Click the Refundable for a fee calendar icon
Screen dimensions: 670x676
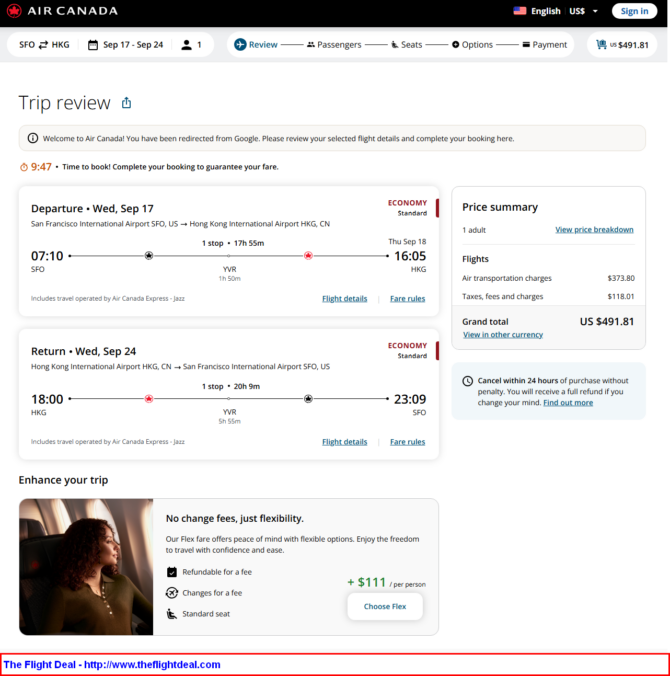coord(172,572)
